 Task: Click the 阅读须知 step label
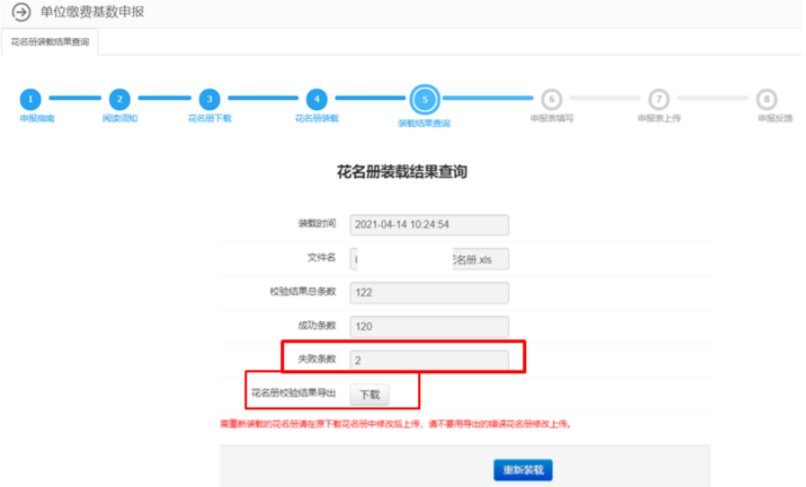[120, 118]
